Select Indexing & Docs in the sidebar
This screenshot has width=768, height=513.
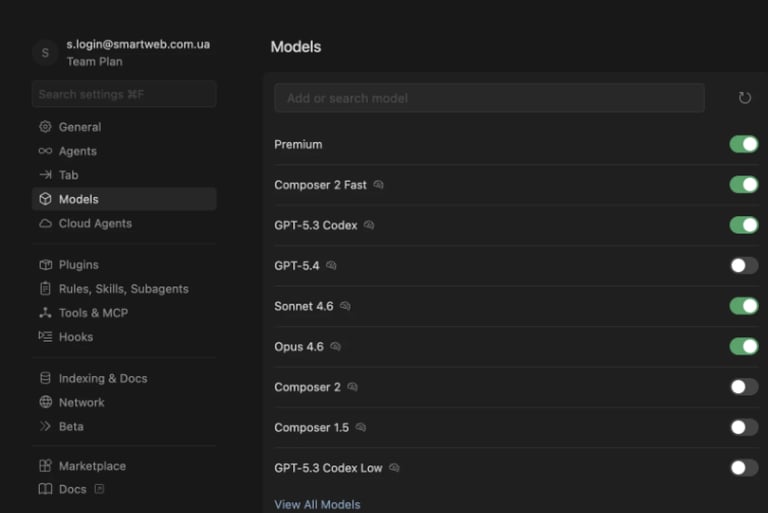tap(124, 378)
